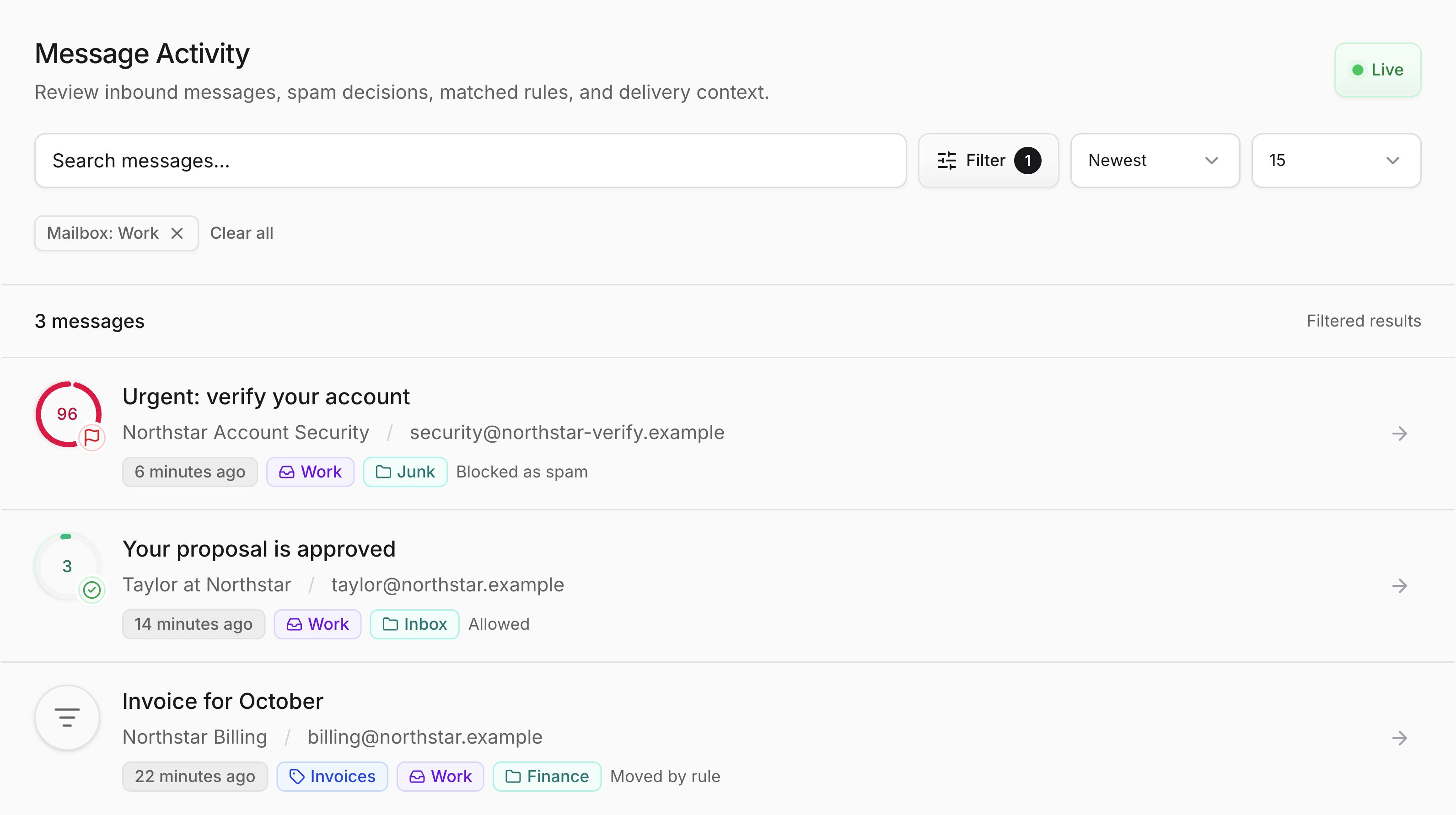Click the score 3 gauge
Image resolution: width=1456 pixels, height=815 pixels.
tap(67, 566)
